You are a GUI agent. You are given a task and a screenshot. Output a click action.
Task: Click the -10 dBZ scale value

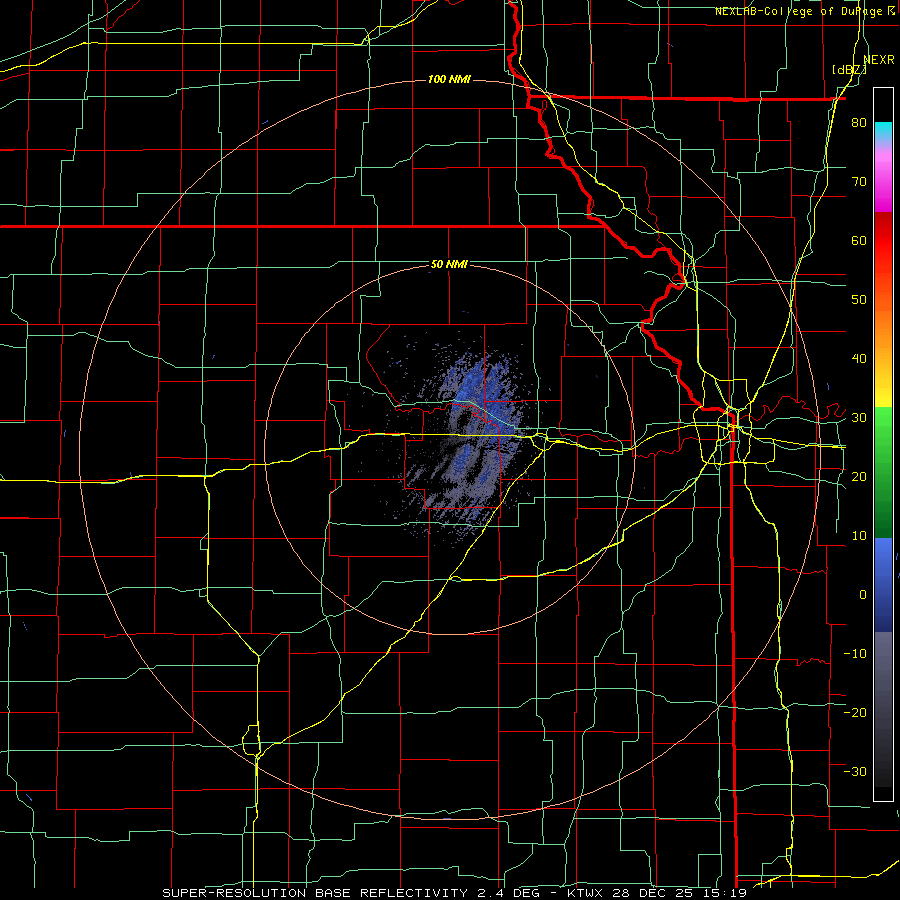point(855,654)
